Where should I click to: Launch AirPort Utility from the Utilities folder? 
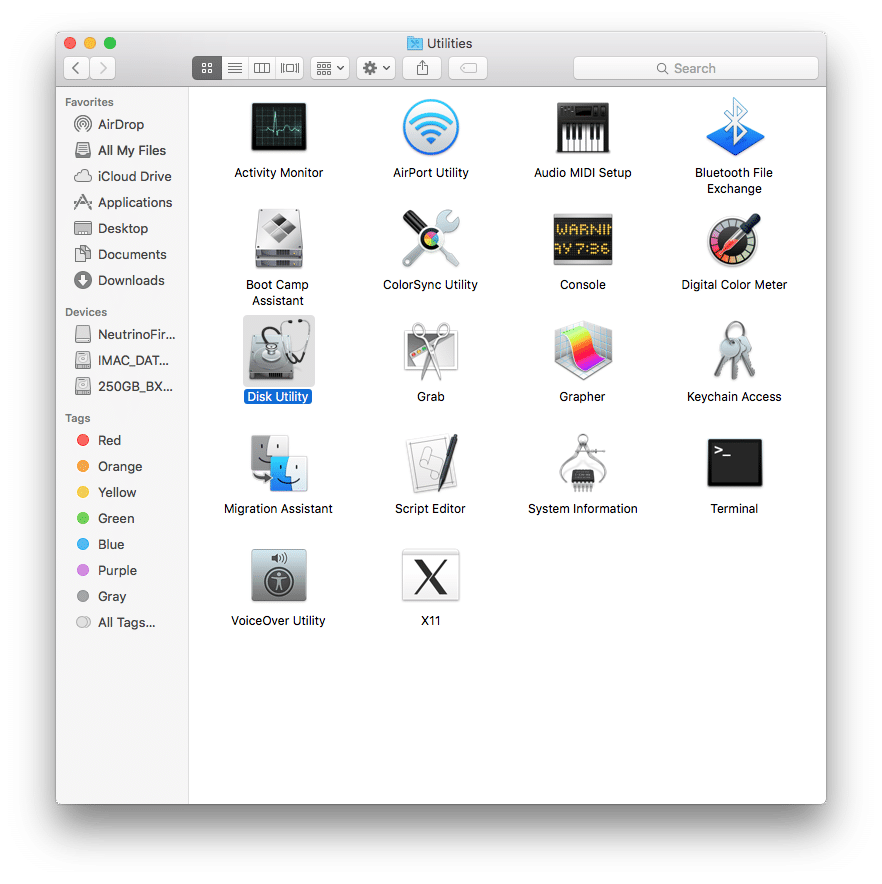click(430, 128)
